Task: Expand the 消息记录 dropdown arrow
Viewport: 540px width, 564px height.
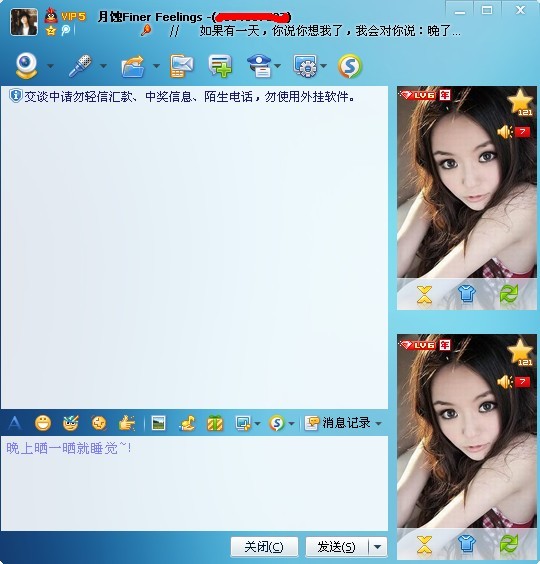Action: [378, 424]
